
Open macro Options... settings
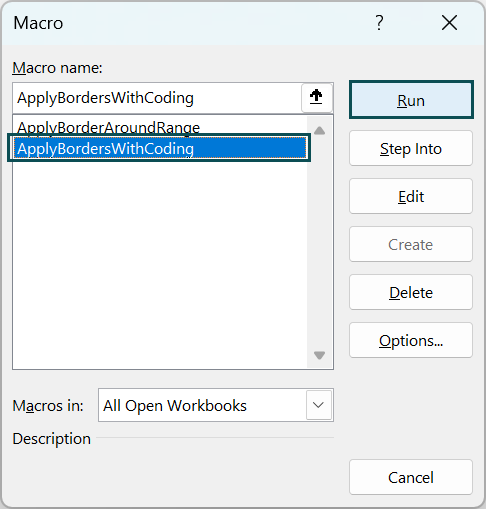411,340
